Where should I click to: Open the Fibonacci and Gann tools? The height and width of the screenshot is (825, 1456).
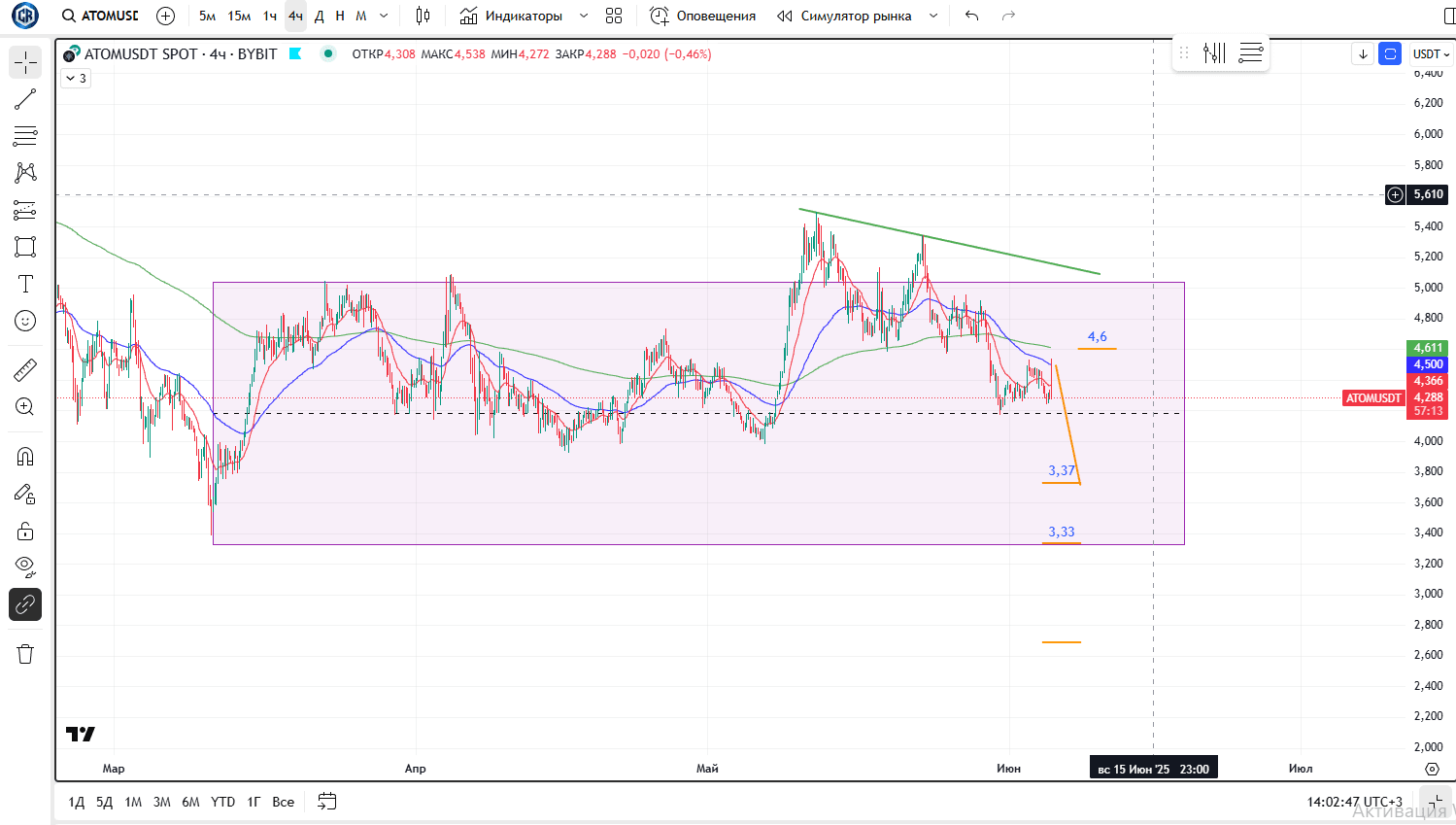[25, 136]
